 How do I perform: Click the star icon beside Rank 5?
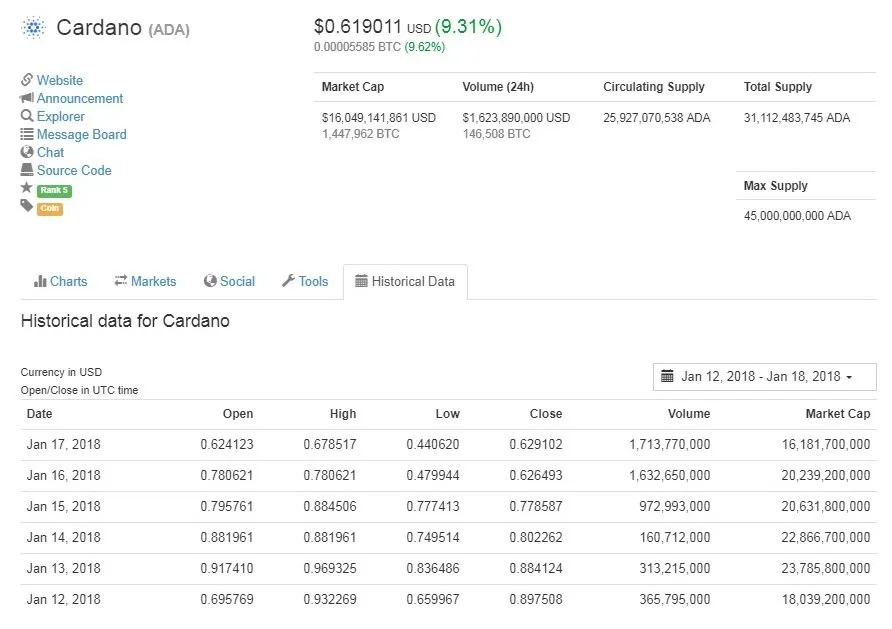pos(26,187)
